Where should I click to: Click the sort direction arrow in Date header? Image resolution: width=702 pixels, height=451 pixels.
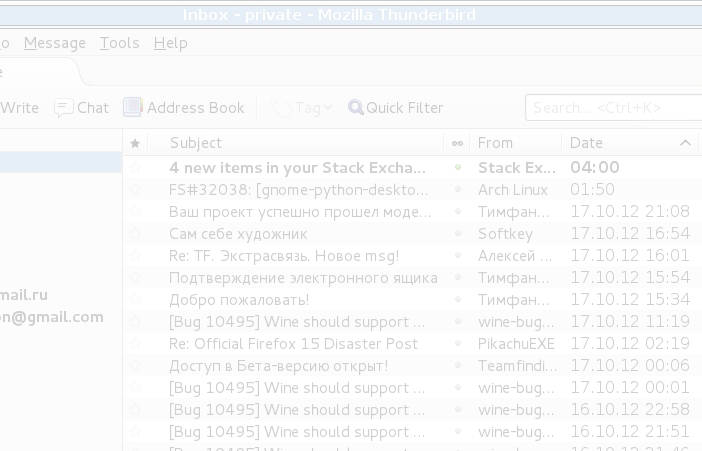click(x=685, y=143)
